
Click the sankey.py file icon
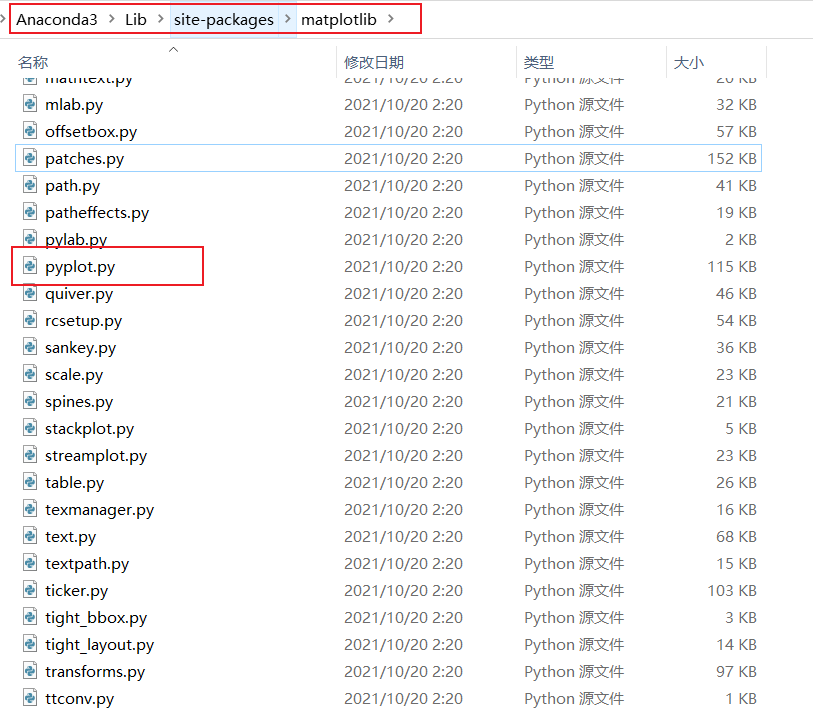[30, 346]
